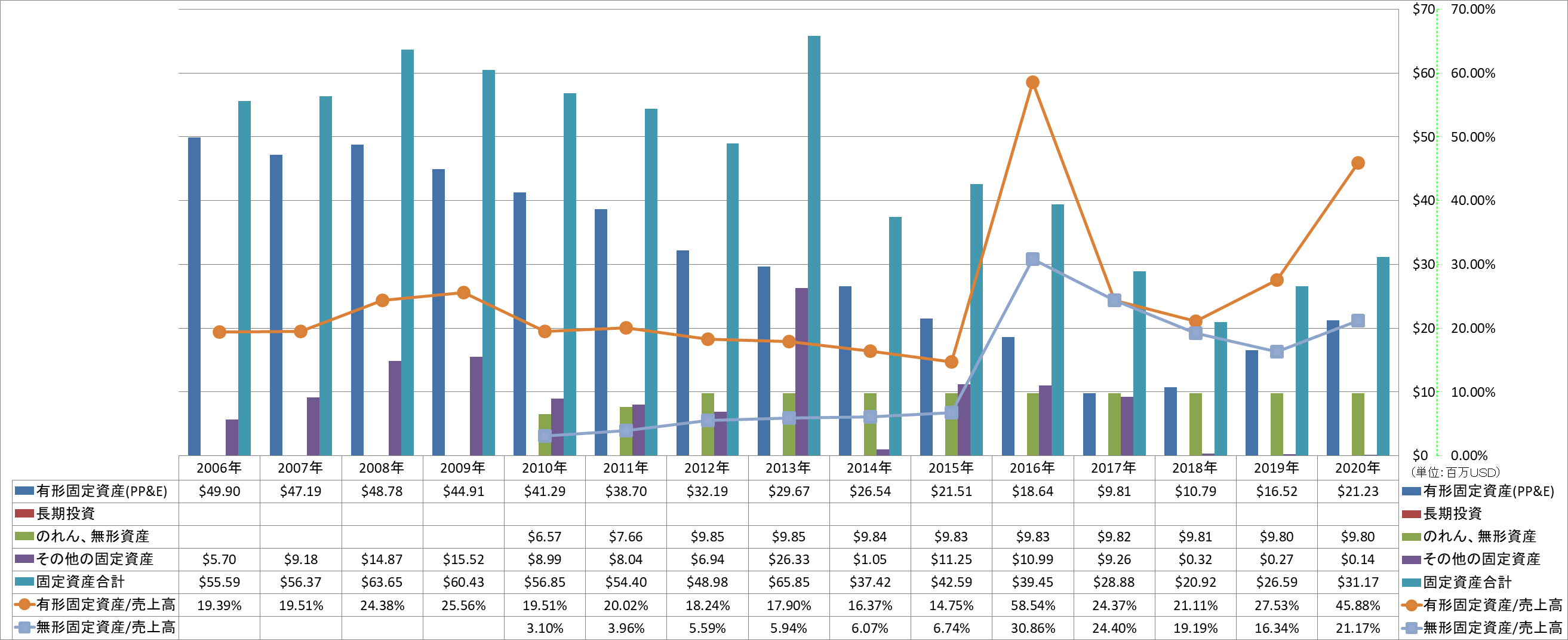Select the 2006年 有形固定資産 blue bar

coord(194,296)
